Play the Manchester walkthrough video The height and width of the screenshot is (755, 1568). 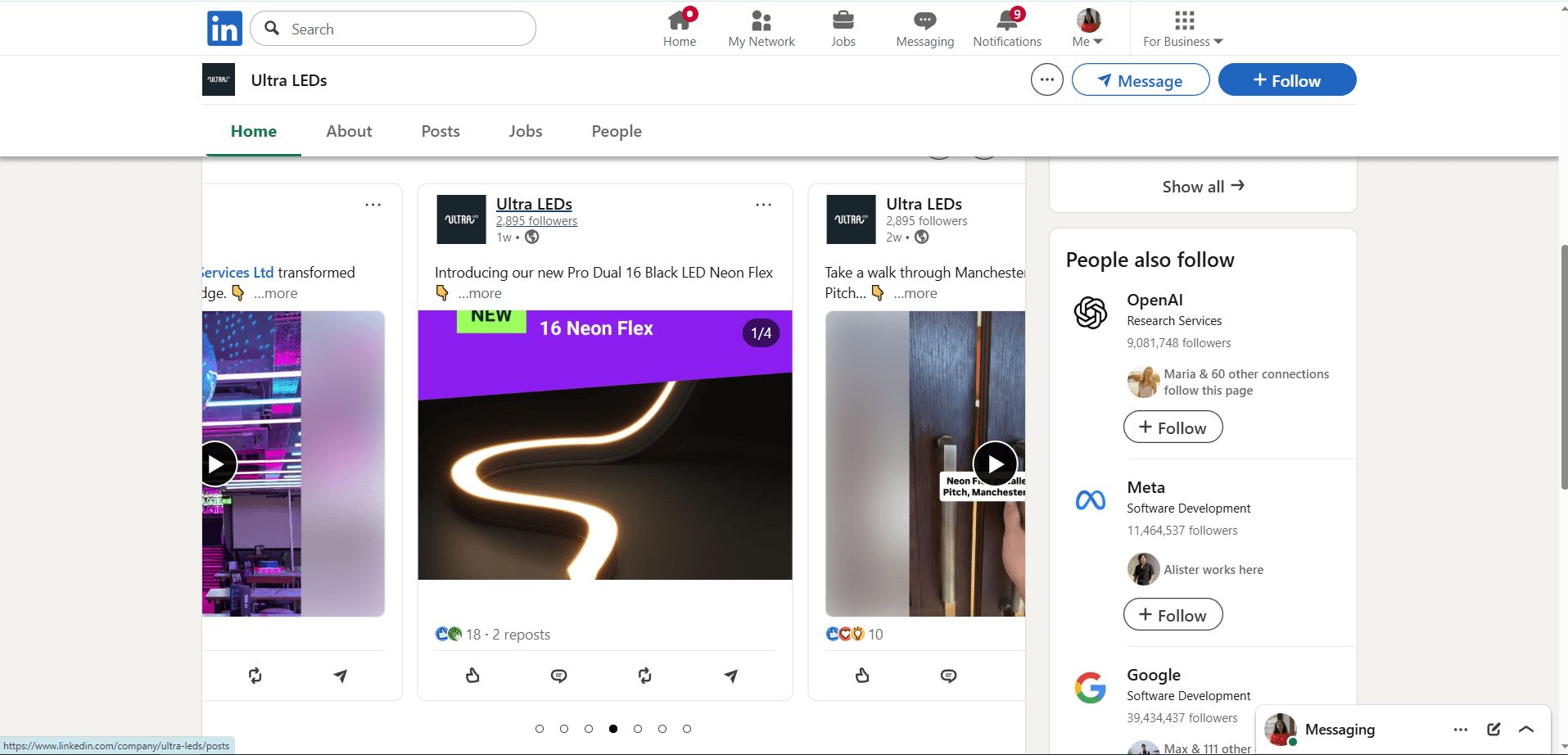995,463
